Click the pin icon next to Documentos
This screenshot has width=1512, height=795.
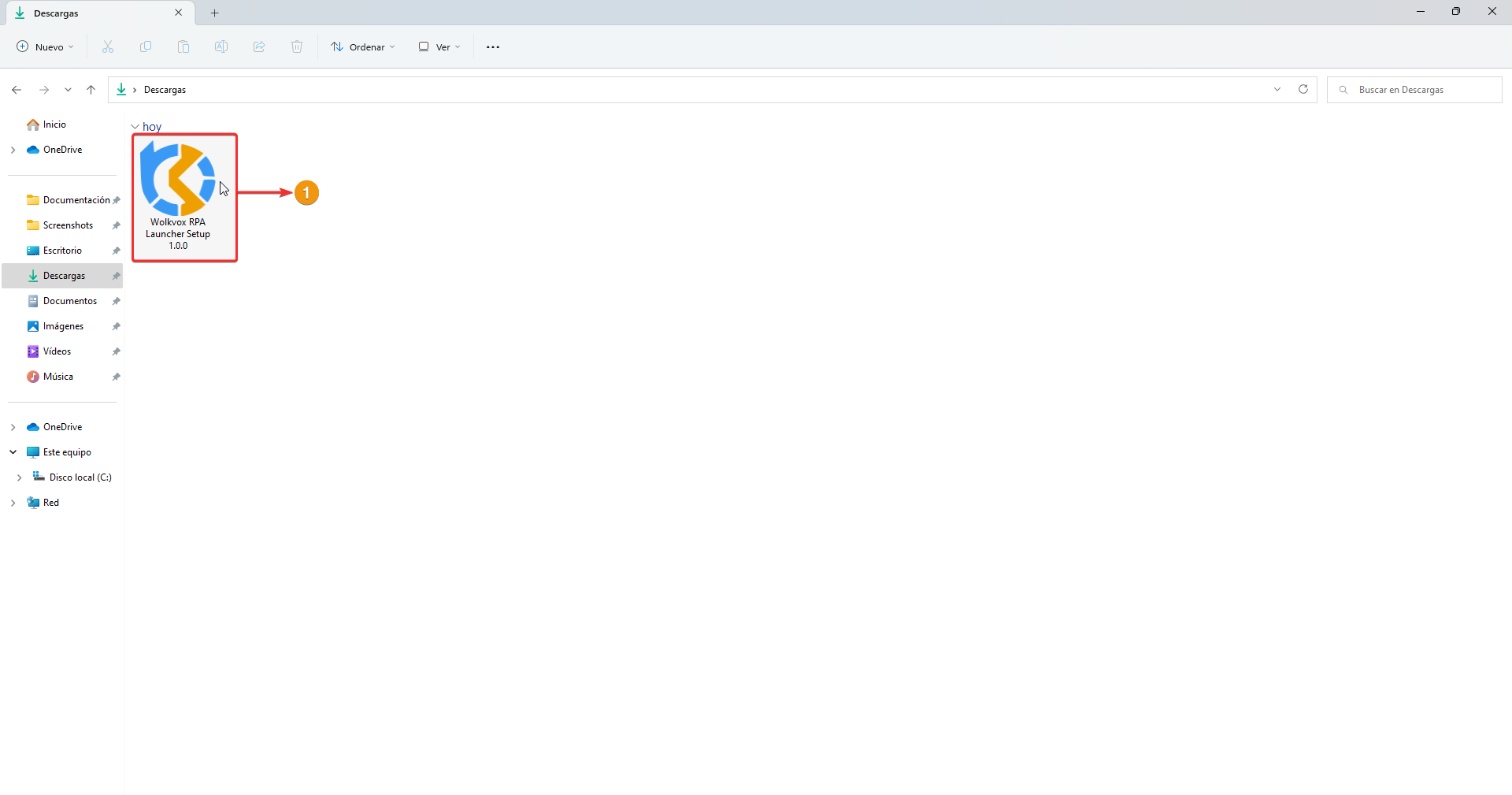pos(116,301)
